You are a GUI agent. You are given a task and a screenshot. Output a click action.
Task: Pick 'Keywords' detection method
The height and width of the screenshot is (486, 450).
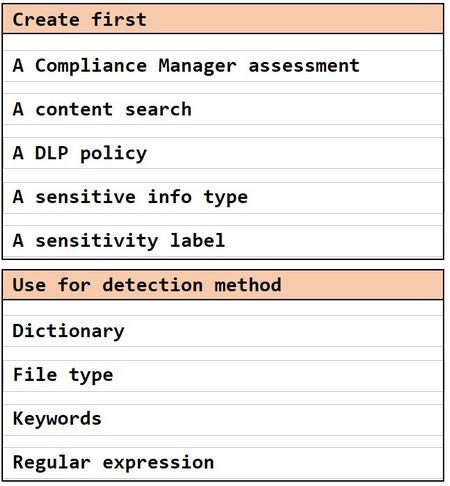point(223,419)
